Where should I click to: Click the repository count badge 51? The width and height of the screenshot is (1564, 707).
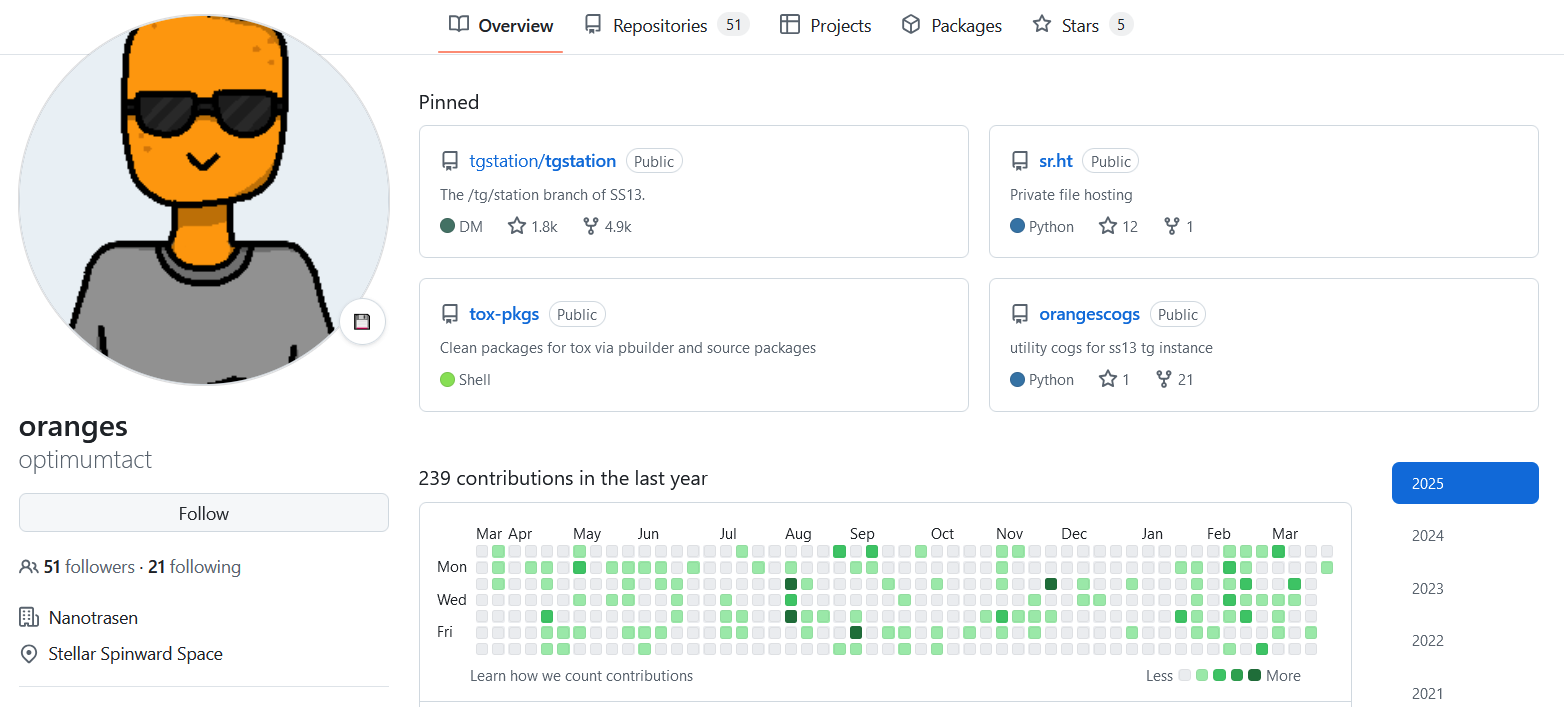pyautogui.click(x=733, y=25)
